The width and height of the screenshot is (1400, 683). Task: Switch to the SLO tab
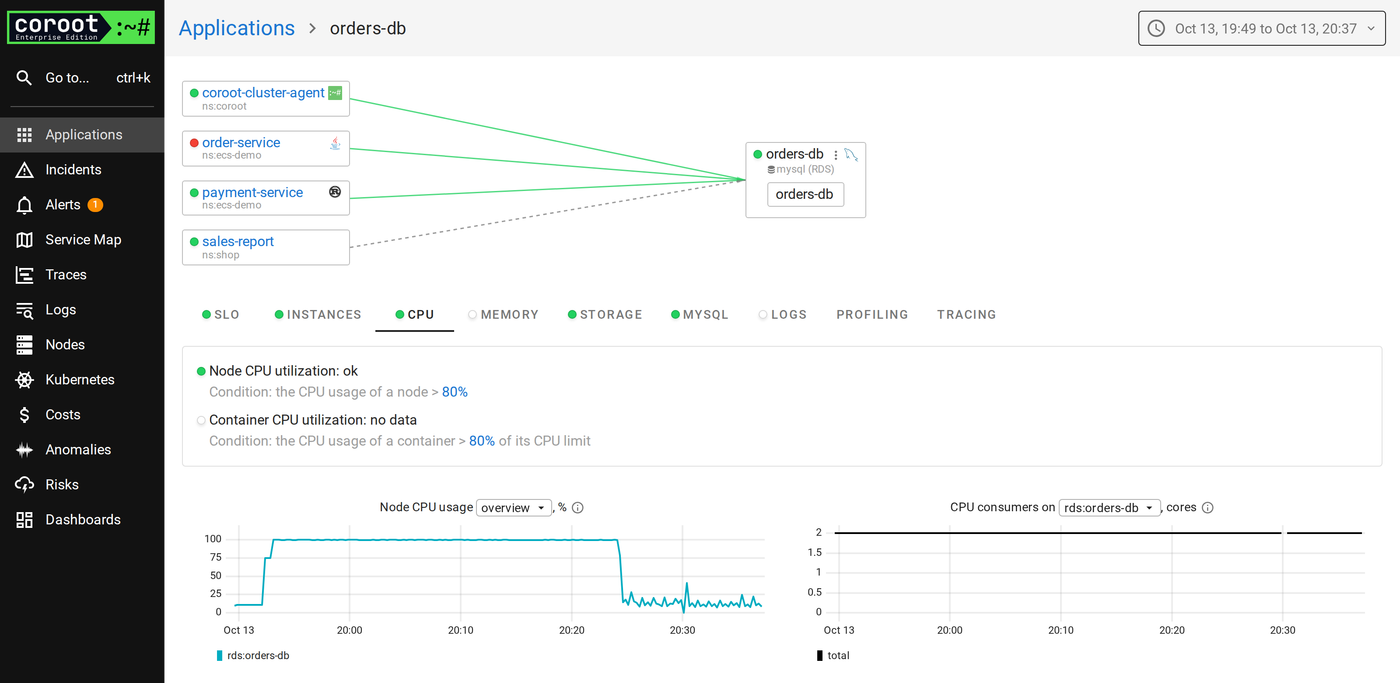point(221,314)
